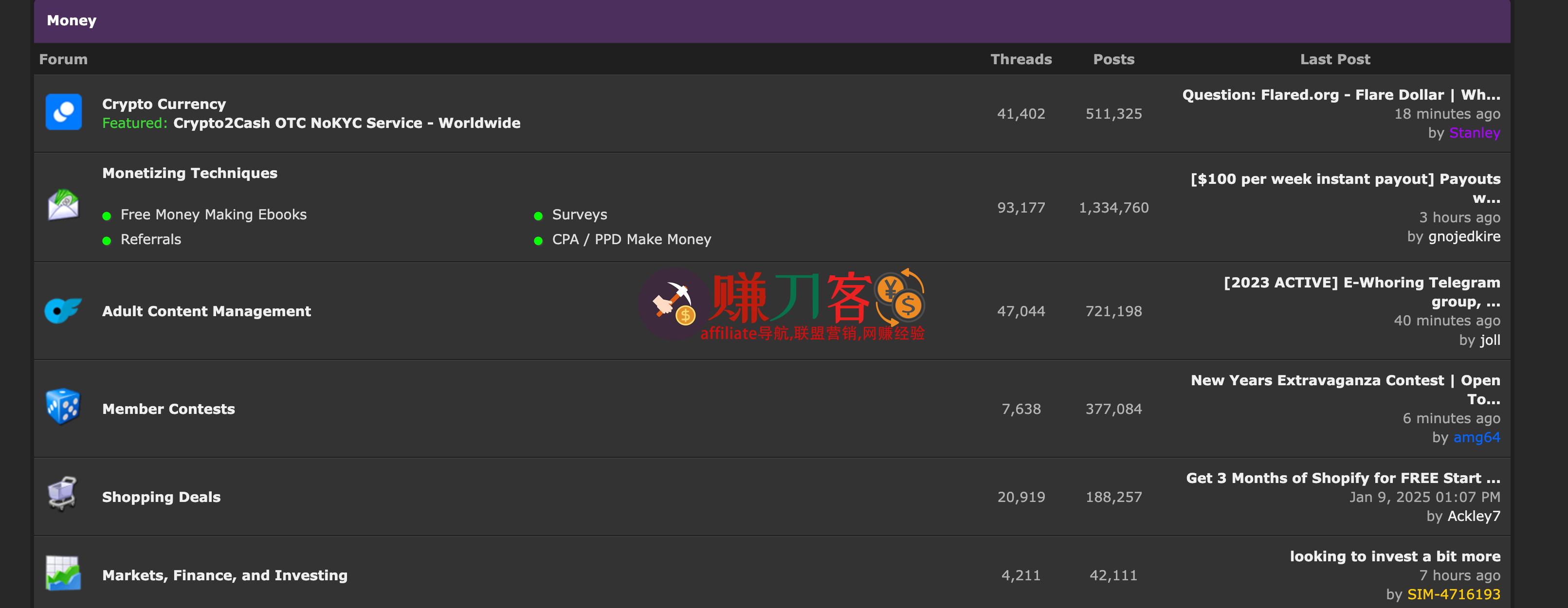Image resolution: width=1568 pixels, height=608 pixels.
Task: Open the CPA / PPD Make Money subforum
Action: pos(631,240)
